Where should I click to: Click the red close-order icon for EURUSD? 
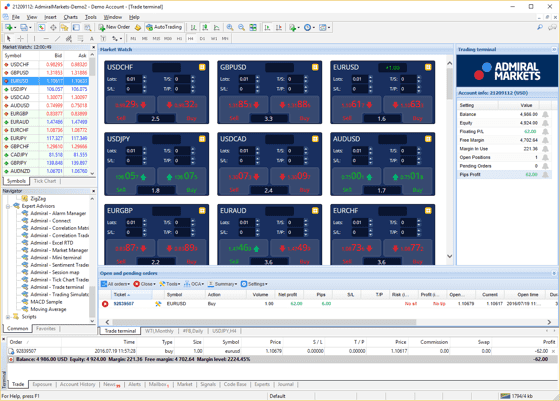(105, 304)
